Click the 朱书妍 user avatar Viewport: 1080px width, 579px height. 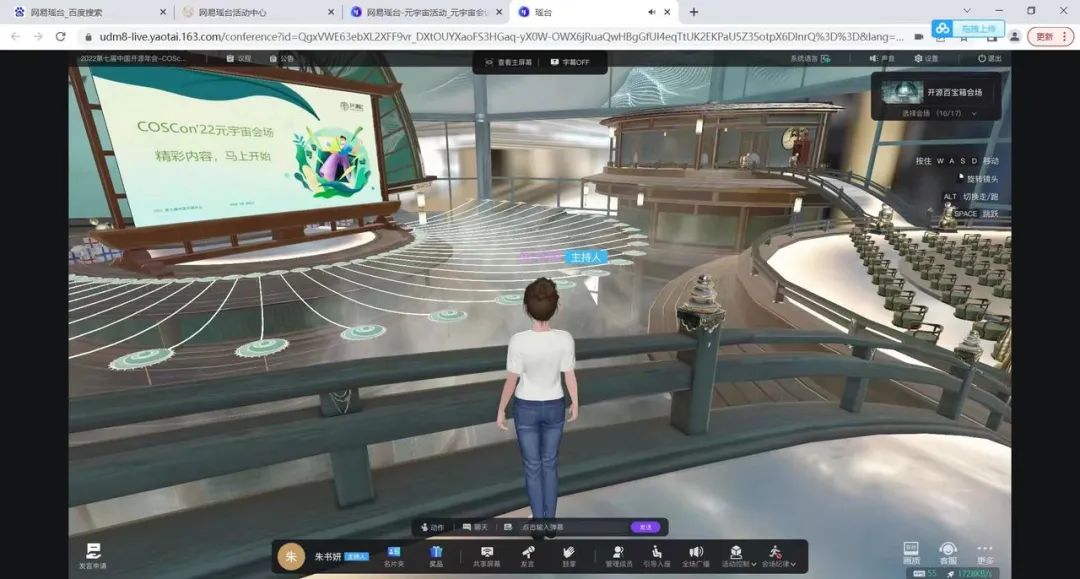click(291, 556)
